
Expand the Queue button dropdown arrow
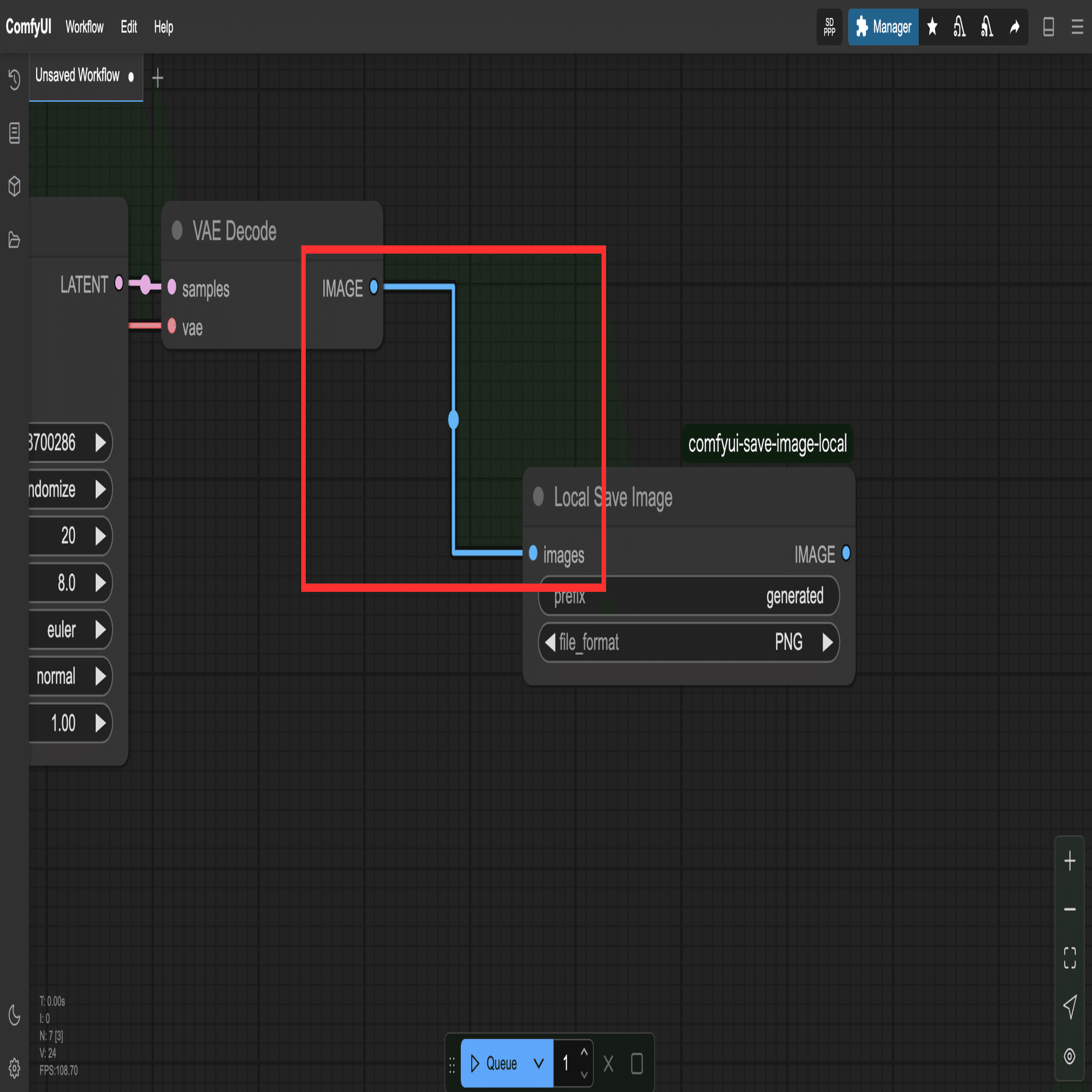(x=539, y=1063)
